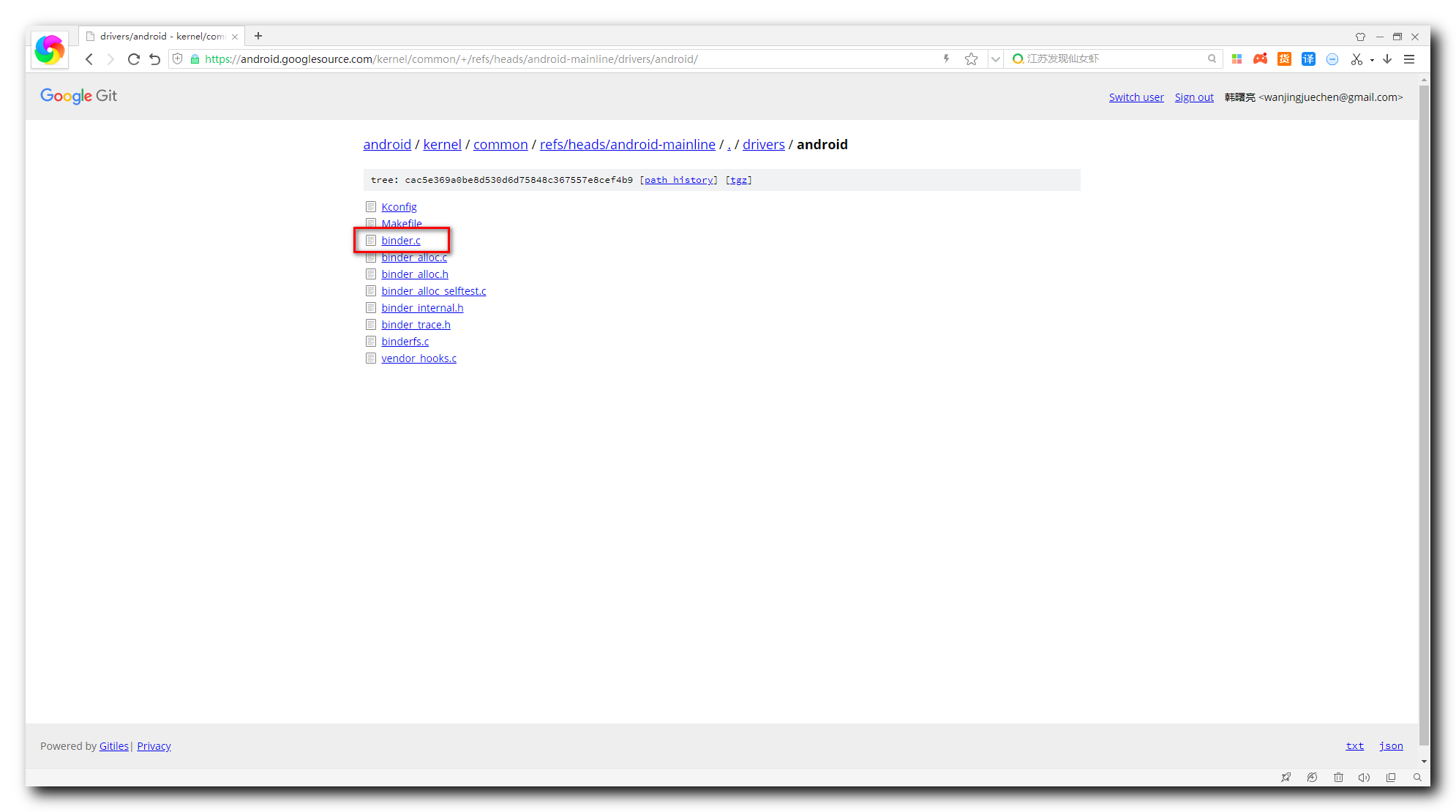
Task: Launch the game center icon
Action: pos(1260,59)
